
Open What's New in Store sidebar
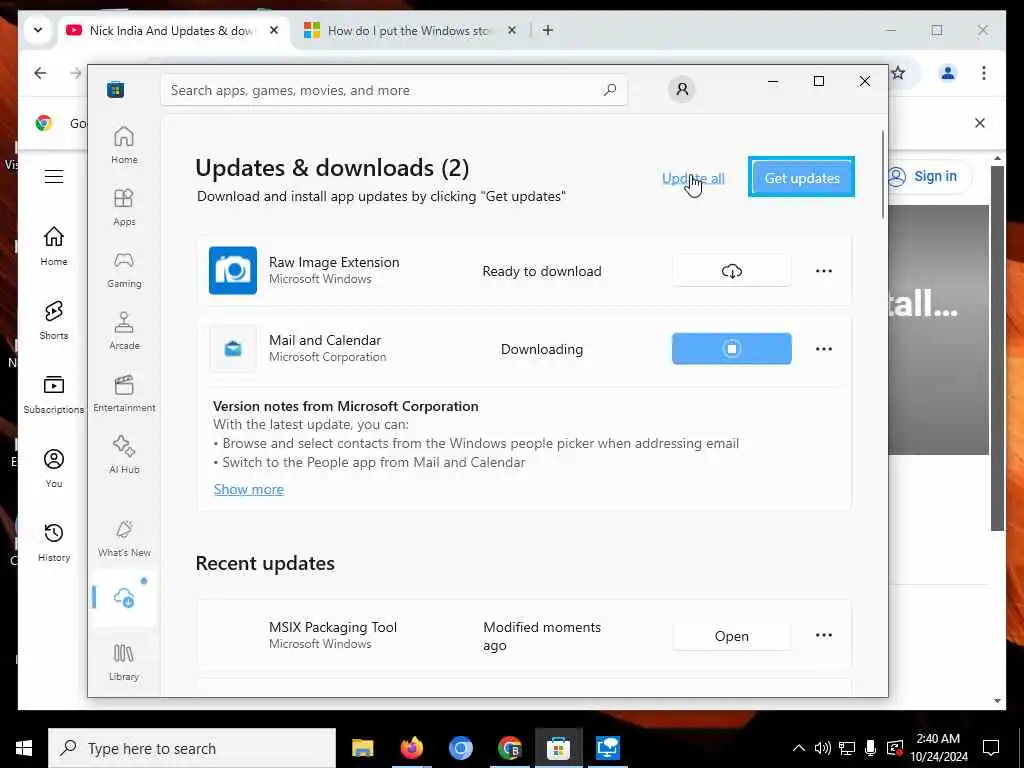point(124,539)
